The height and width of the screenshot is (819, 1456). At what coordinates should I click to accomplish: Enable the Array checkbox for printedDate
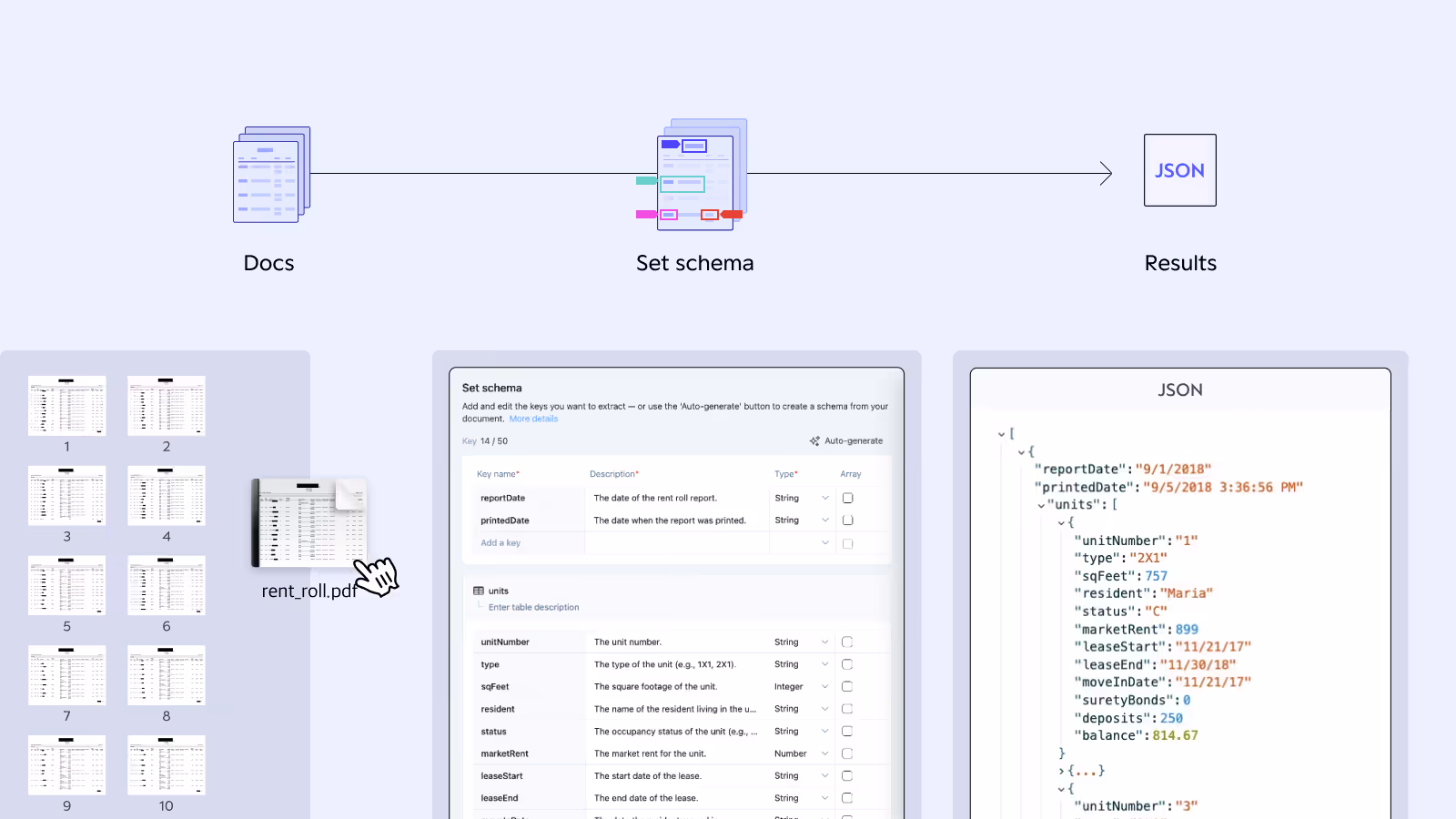point(847,520)
